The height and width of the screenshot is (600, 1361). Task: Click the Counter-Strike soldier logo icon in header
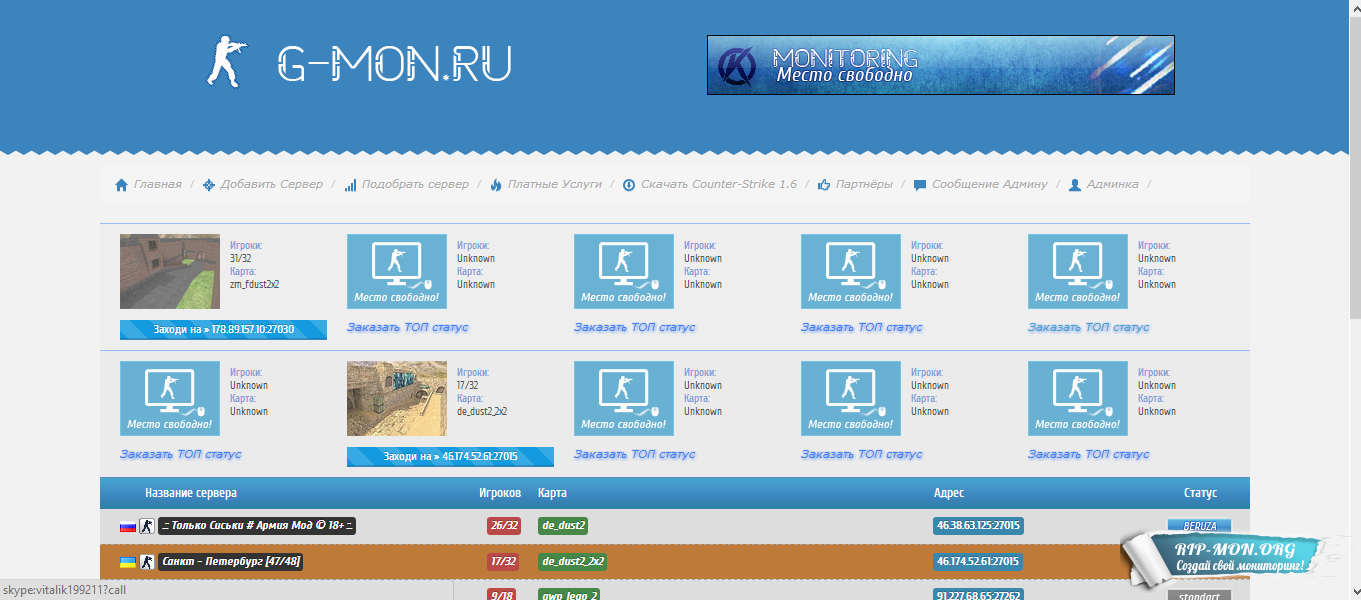[227, 61]
